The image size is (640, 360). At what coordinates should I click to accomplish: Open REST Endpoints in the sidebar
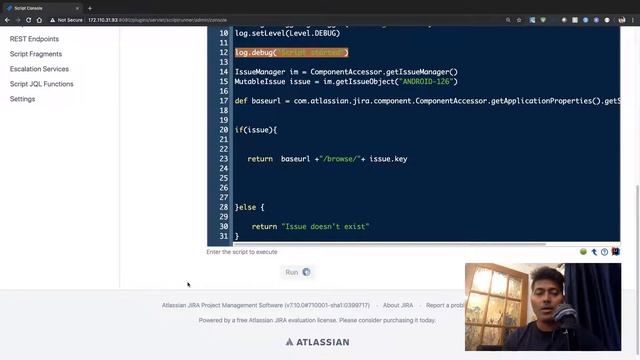click(34, 39)
